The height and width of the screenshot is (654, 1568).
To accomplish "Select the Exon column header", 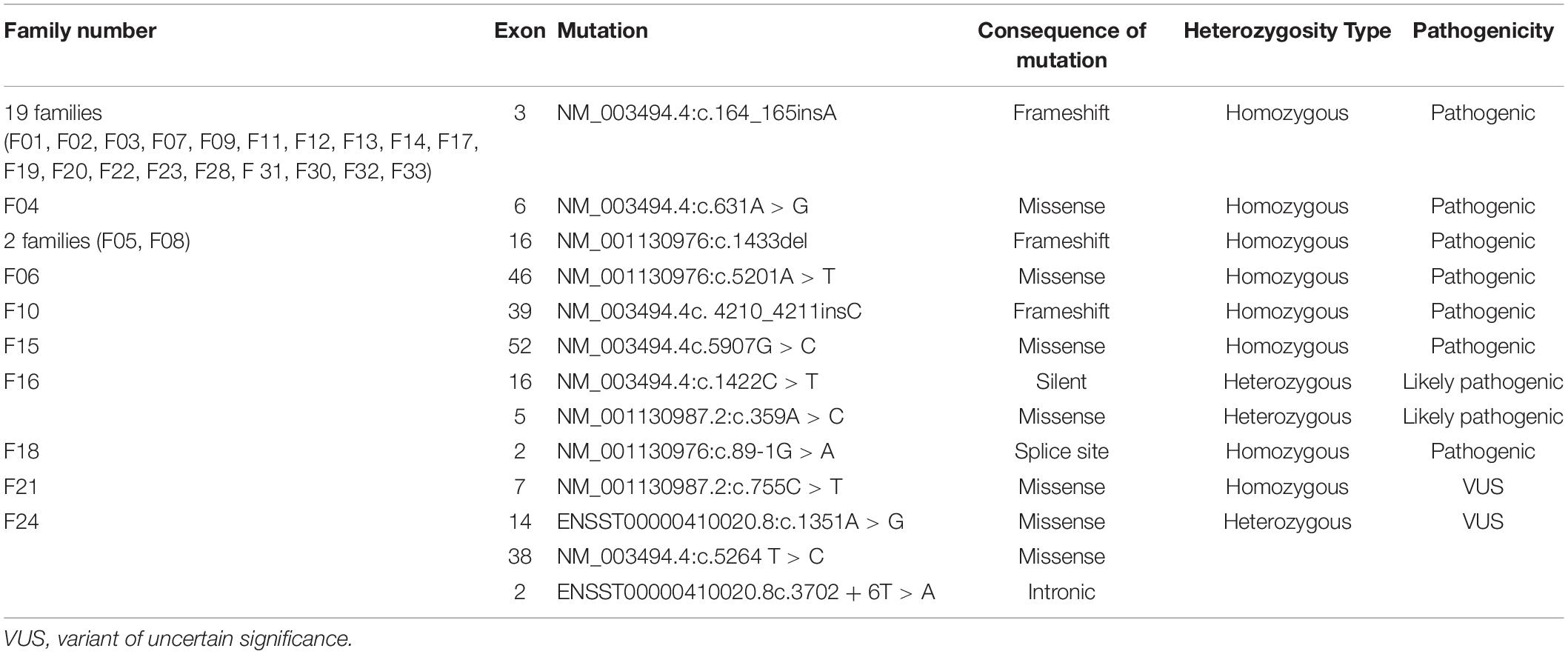I will pyautogui.click(x=520, y=30).
